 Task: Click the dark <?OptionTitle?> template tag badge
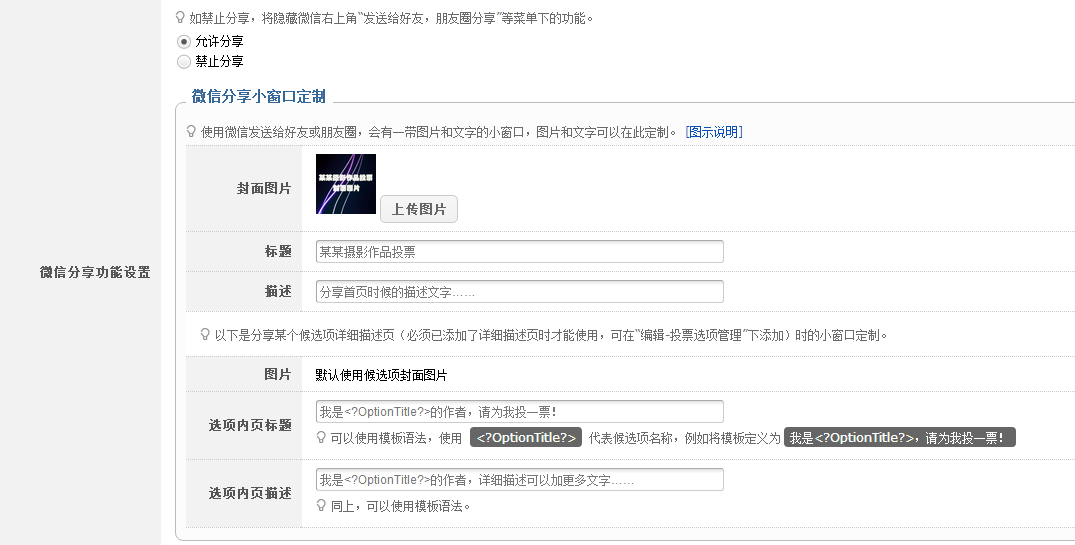(526, 438)
